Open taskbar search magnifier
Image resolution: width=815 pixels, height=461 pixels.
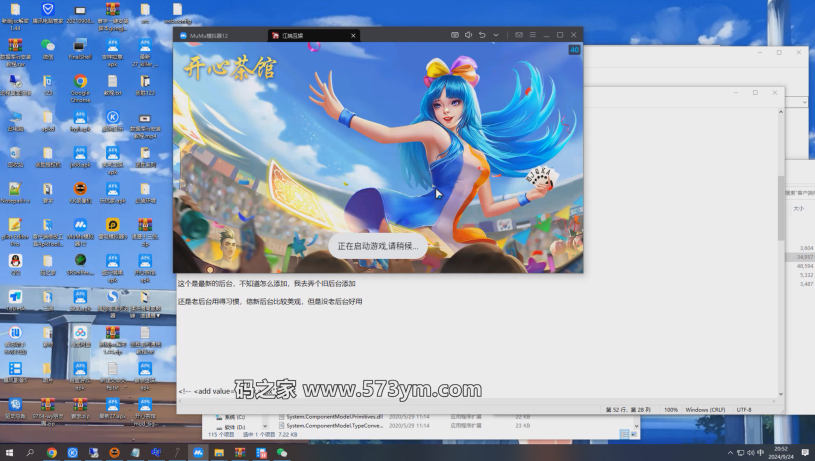[30, 453]
